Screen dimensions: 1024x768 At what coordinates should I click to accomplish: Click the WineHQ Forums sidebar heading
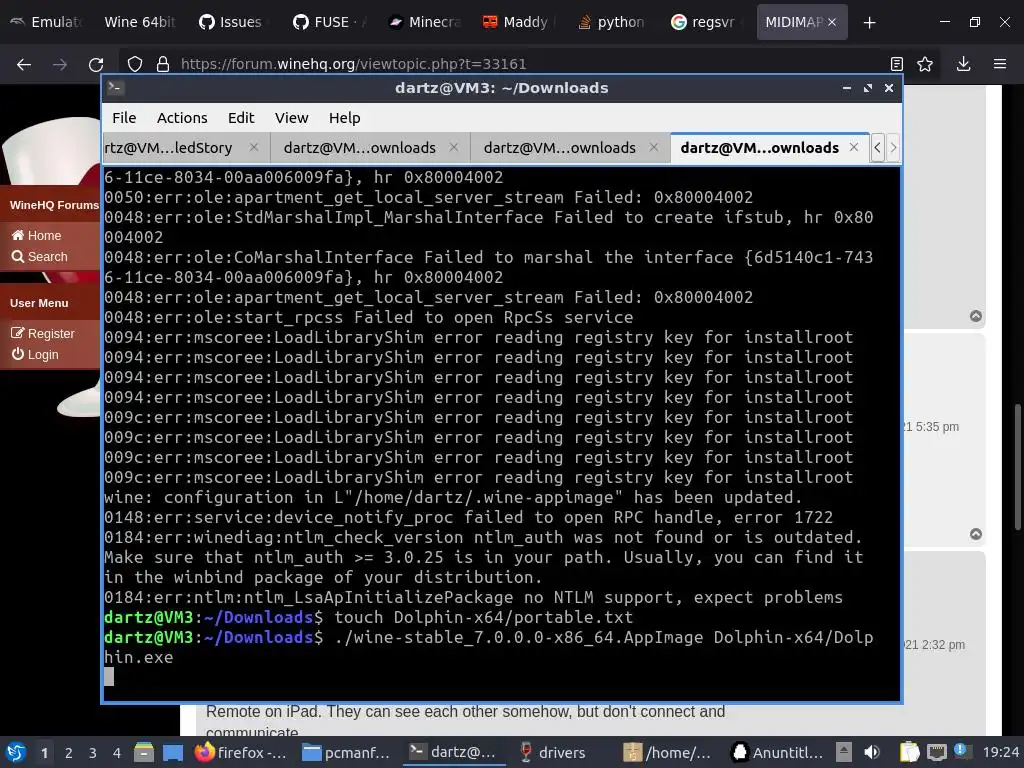[54, 205]
